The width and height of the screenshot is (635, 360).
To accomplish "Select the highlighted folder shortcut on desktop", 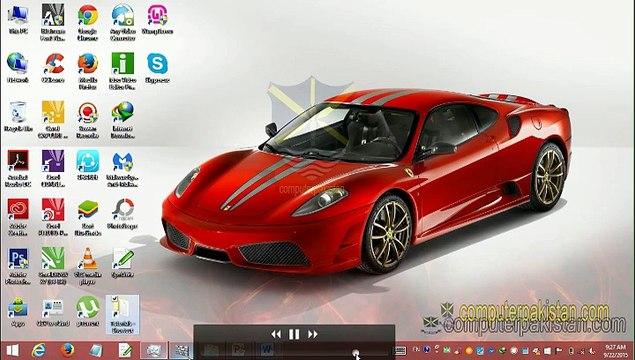I will point(122,314).
